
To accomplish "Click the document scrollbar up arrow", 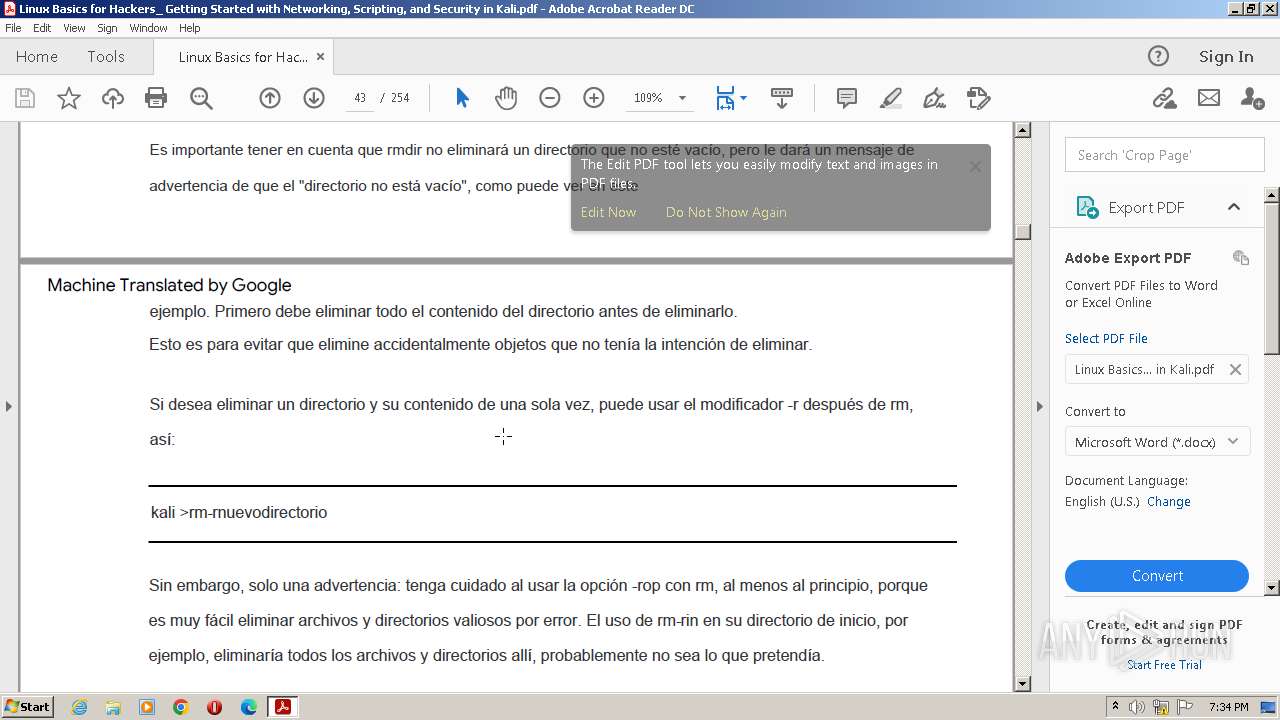I will (x=1022, y=130).
